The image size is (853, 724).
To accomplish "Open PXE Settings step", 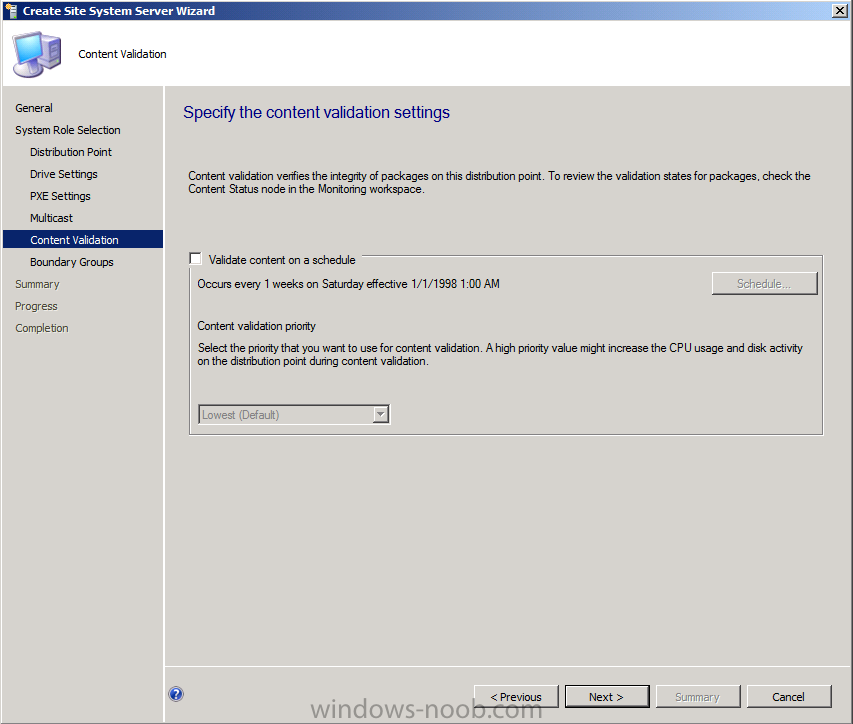I will (60, 196).
